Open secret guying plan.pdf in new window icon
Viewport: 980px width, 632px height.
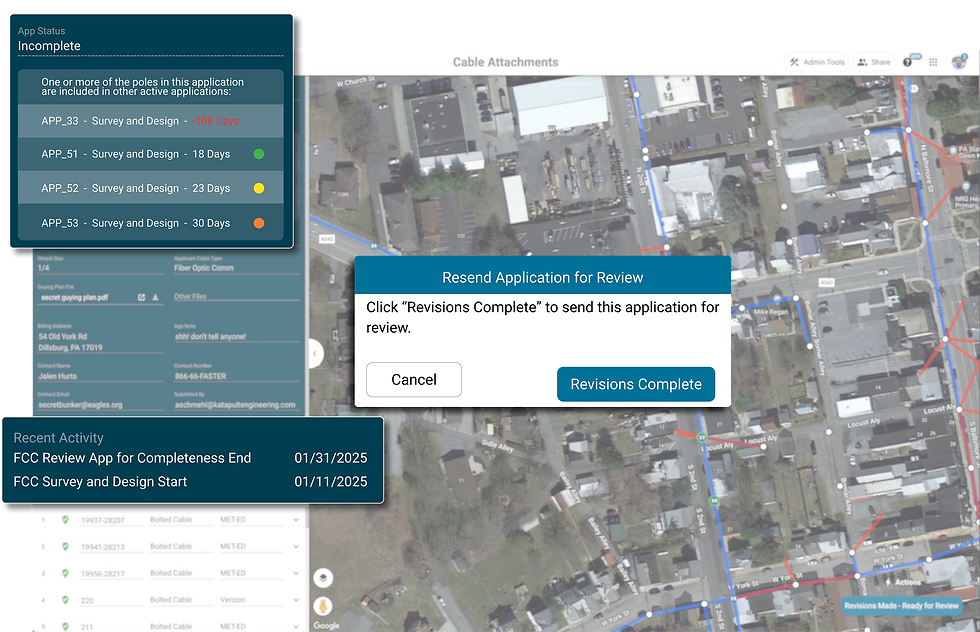point(141,298)
